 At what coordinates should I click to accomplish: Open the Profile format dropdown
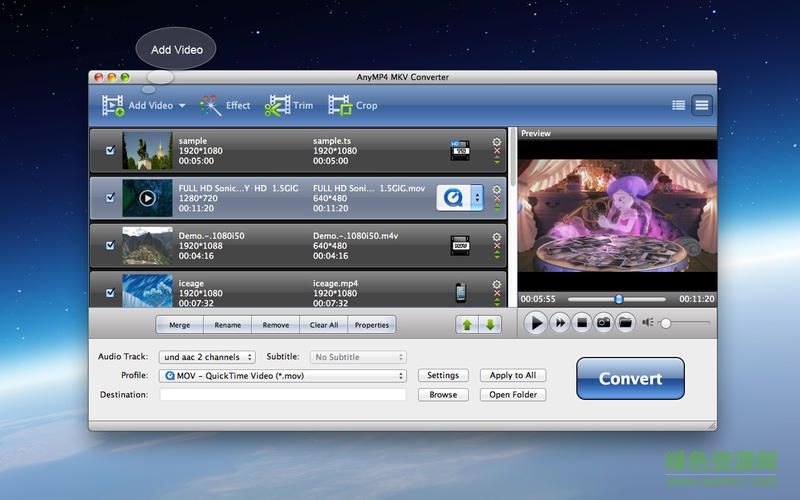click(x=283, y=376)
